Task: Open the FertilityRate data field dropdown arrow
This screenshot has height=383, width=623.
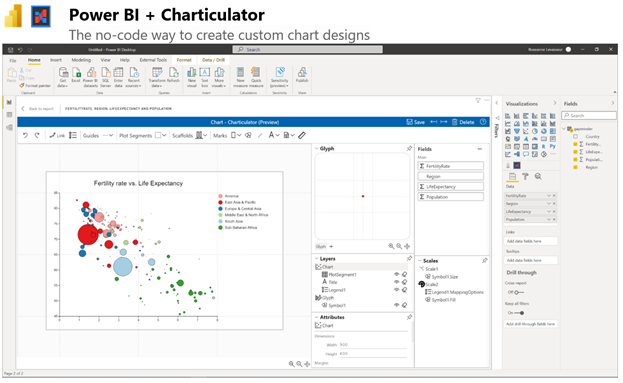Action: (x=549, y=196)
